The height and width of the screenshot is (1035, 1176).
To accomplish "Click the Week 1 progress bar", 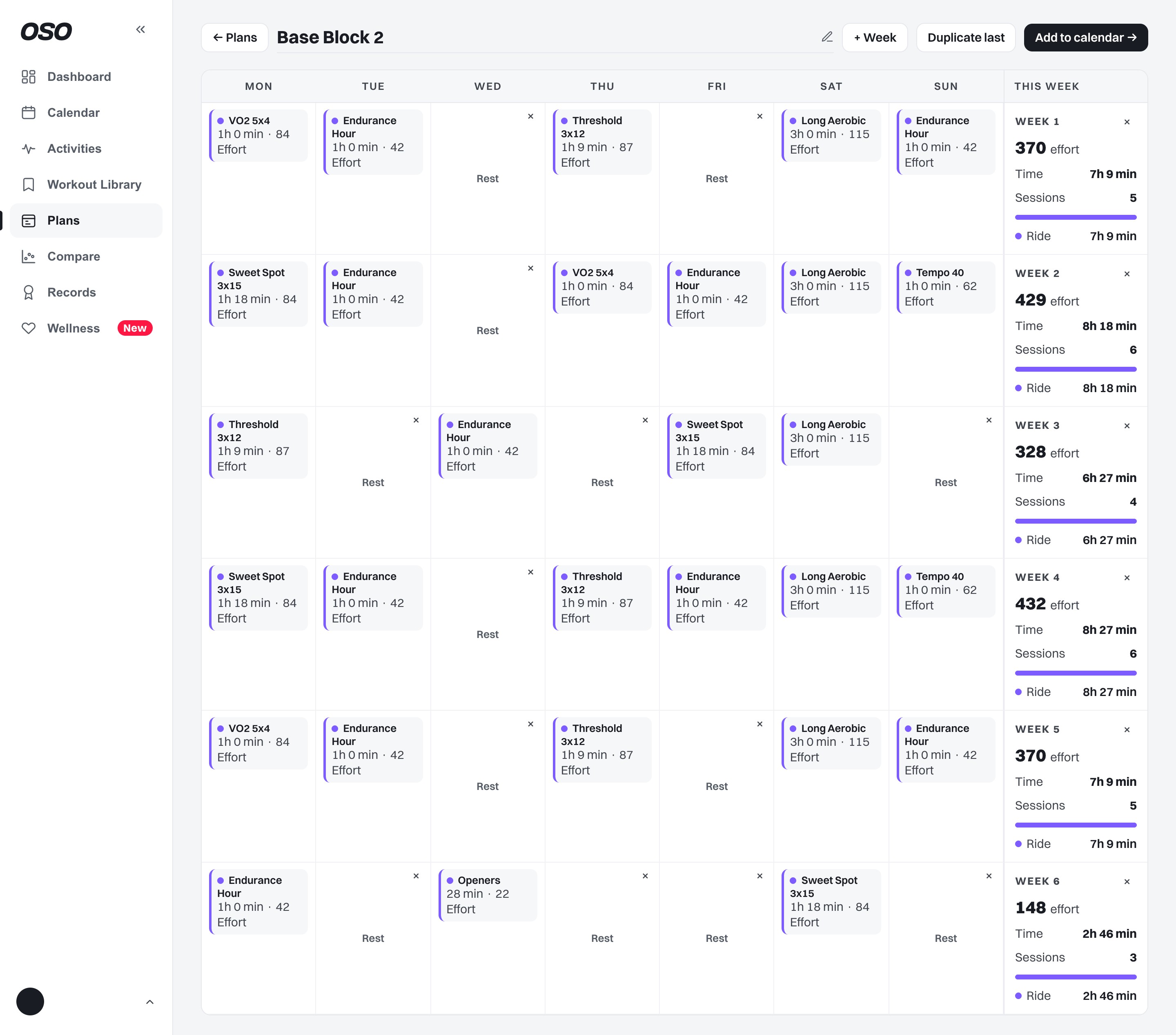I will (1075, 217).
